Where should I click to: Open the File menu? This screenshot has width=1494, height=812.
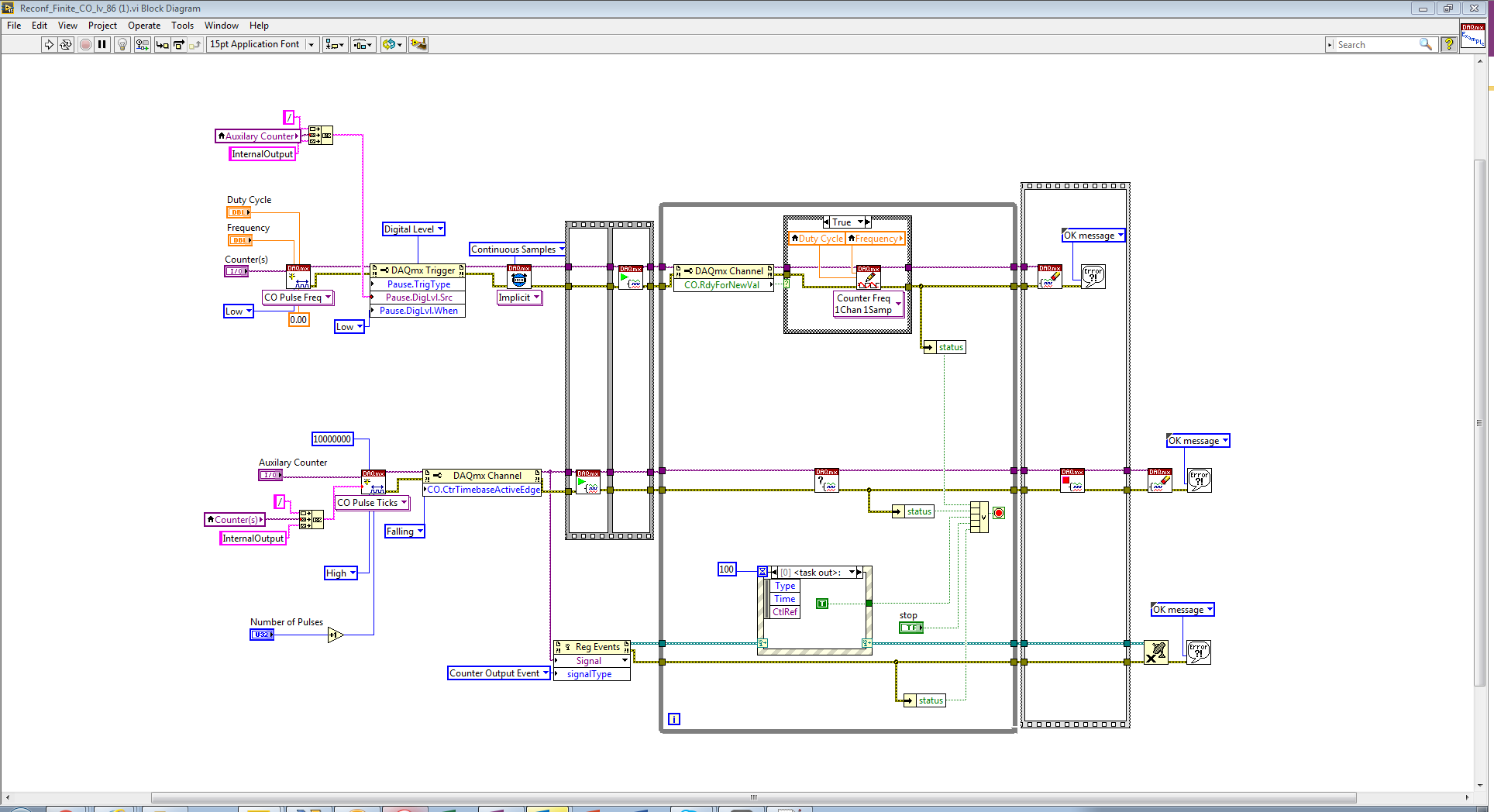click(14, 26)
